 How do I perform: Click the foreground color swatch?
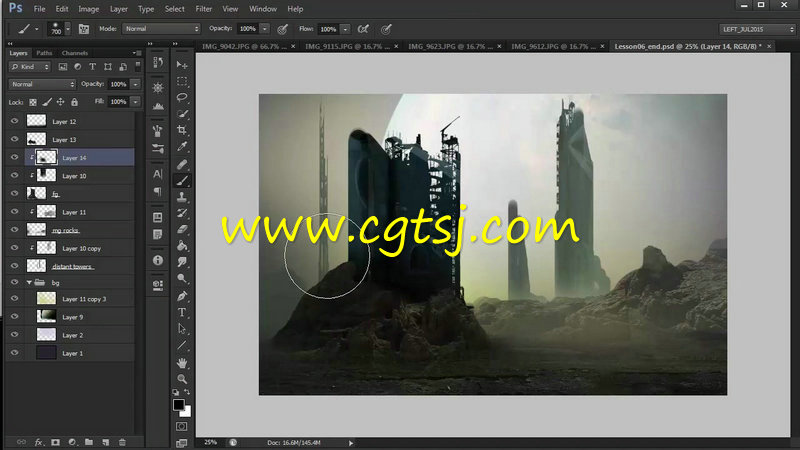tap(178, 405)
